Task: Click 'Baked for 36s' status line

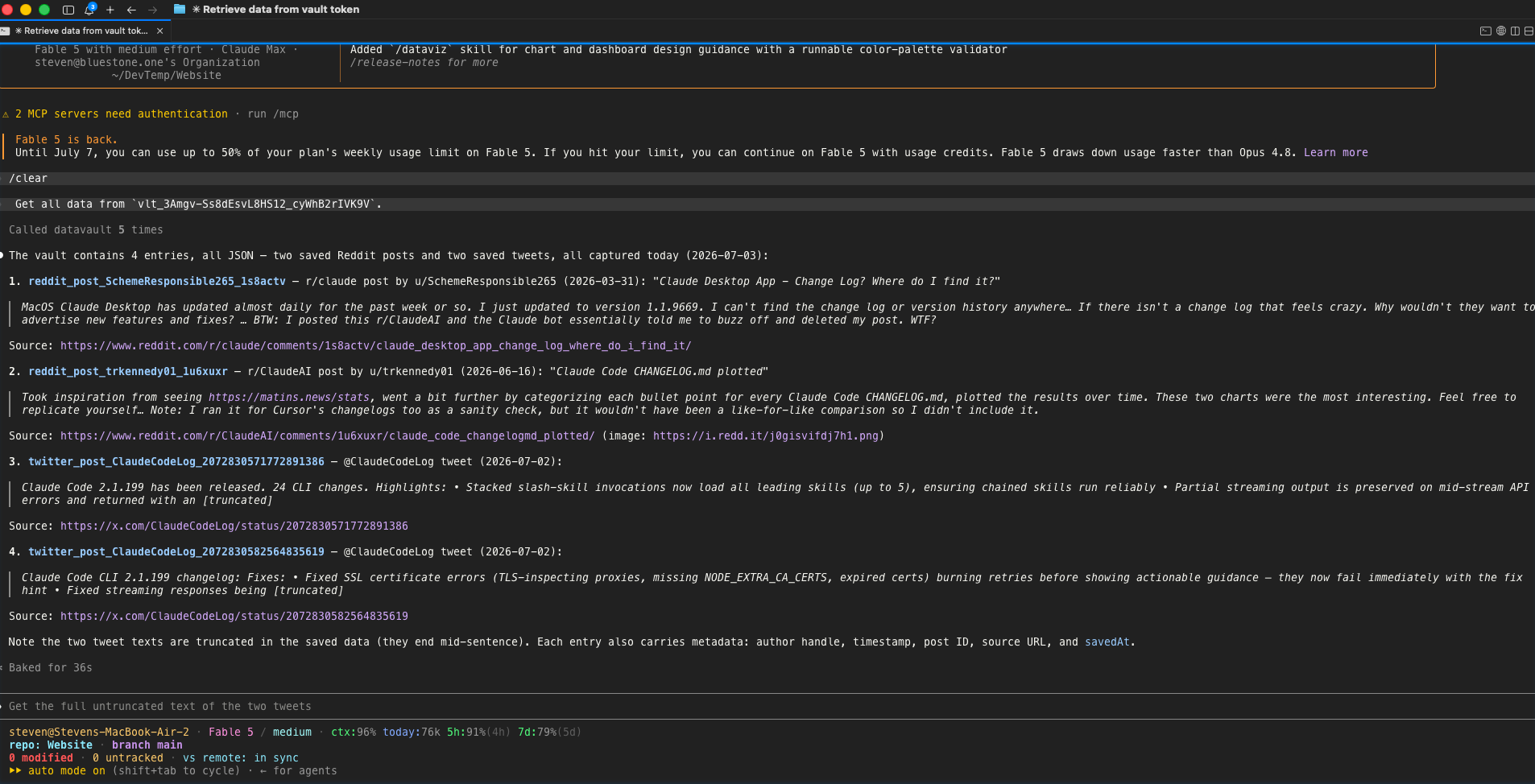Action: point(50,667)
